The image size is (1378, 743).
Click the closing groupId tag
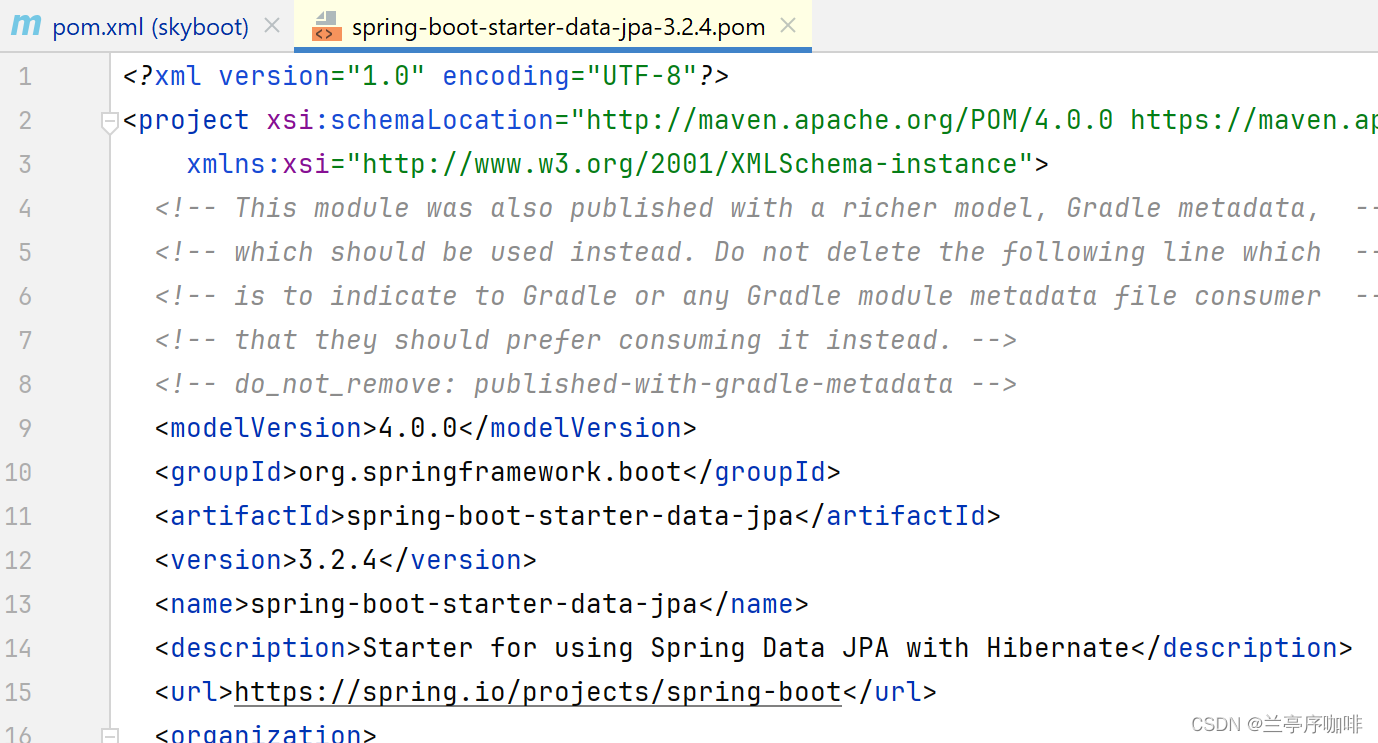coord(762,472)
